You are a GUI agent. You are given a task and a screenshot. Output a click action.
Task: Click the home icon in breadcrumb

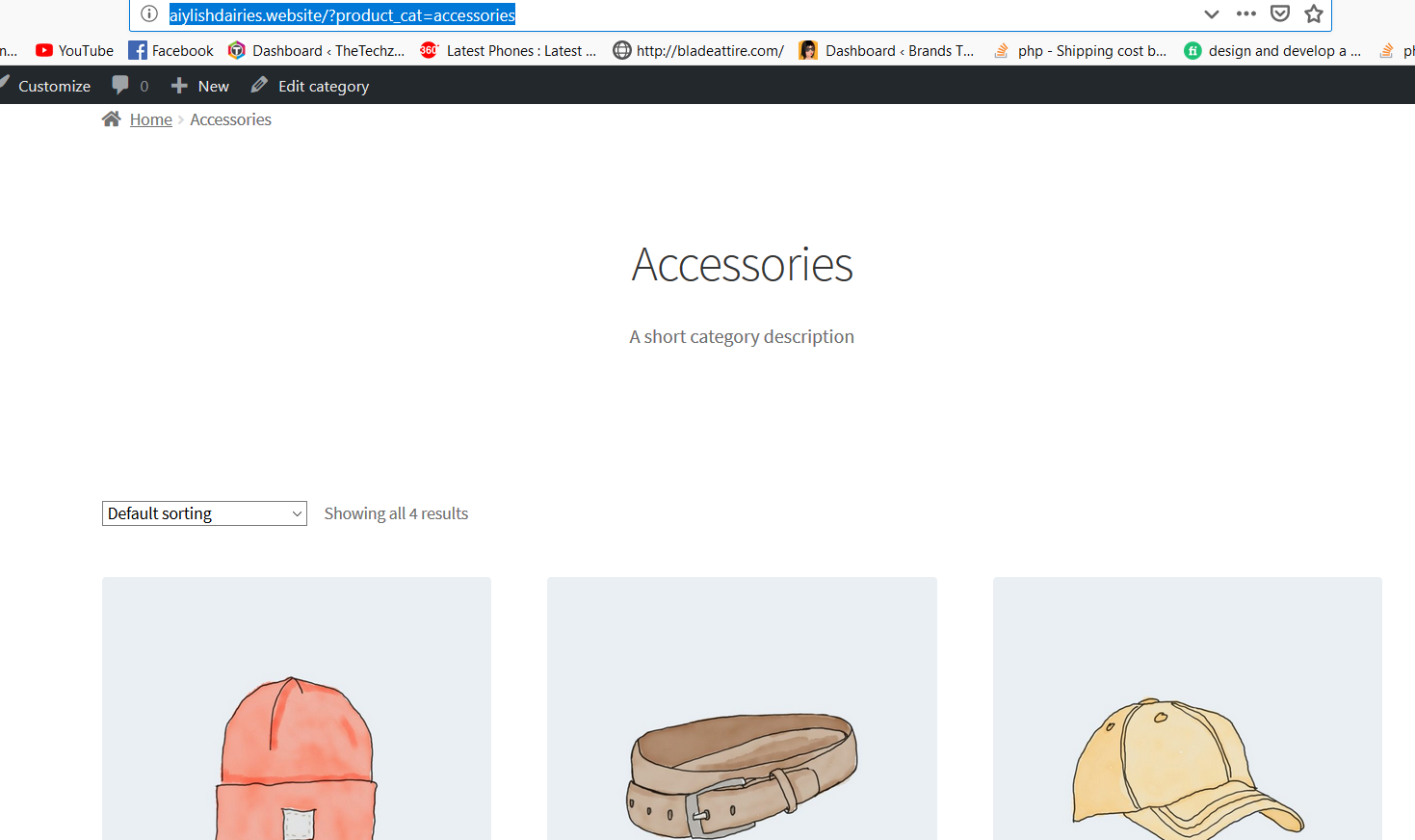tap(112, 118)
